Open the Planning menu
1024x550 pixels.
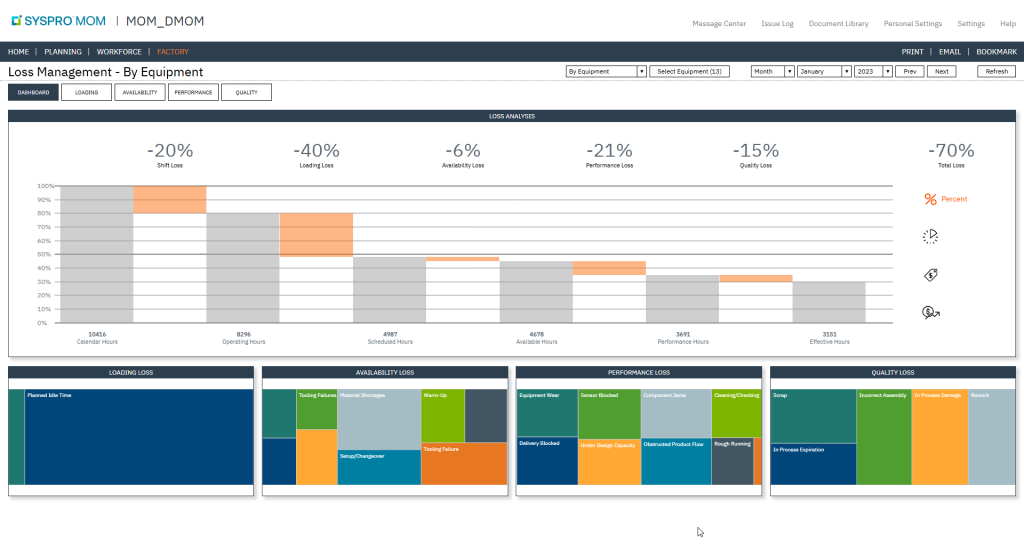63,52
